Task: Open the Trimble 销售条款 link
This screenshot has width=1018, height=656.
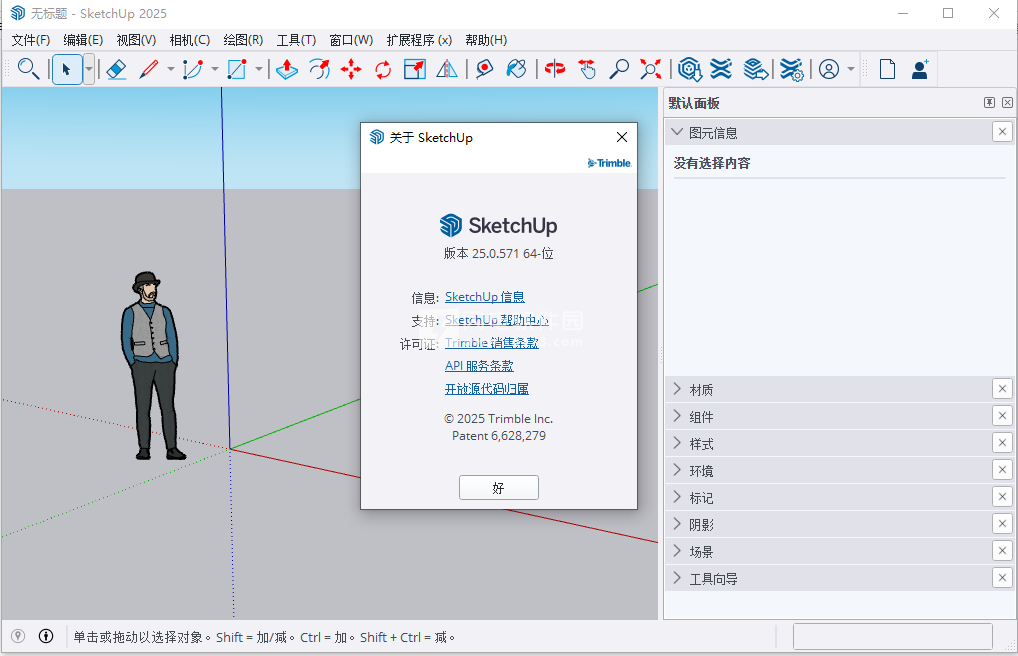Action: pyautogui.click(x=491, y=343)
